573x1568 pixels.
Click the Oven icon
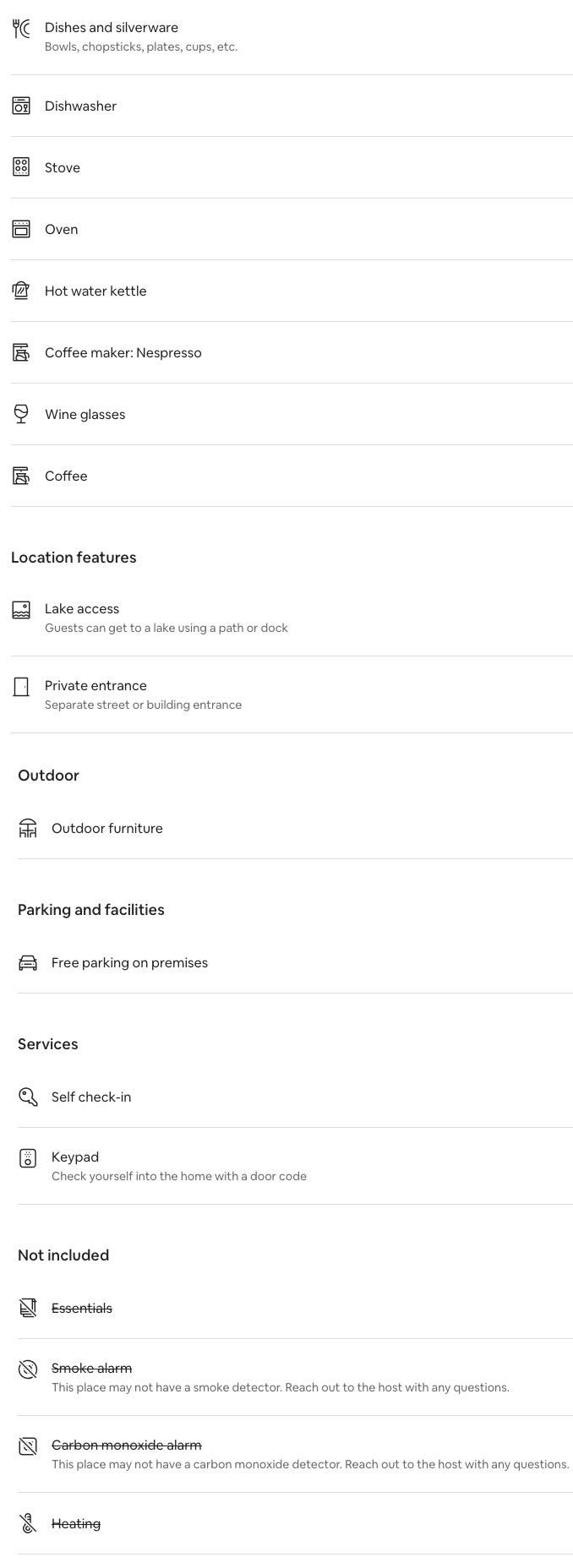pyautogui.click(x=21, y=229)
